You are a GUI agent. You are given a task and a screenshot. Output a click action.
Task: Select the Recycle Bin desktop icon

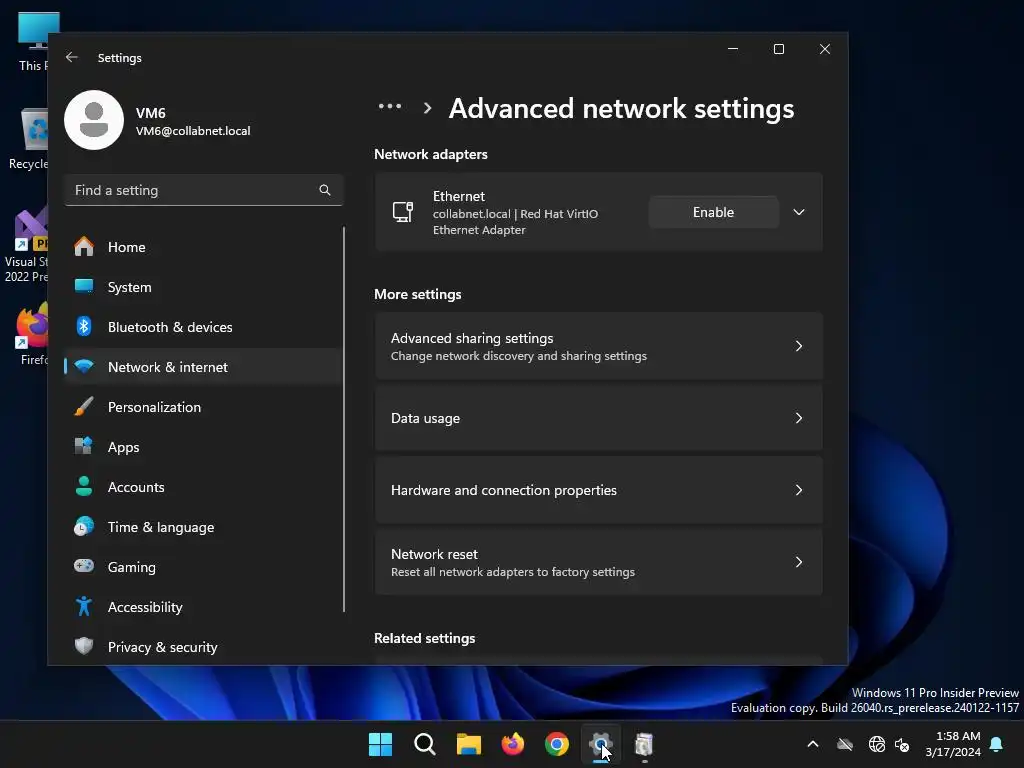click(x=28, y=140)
